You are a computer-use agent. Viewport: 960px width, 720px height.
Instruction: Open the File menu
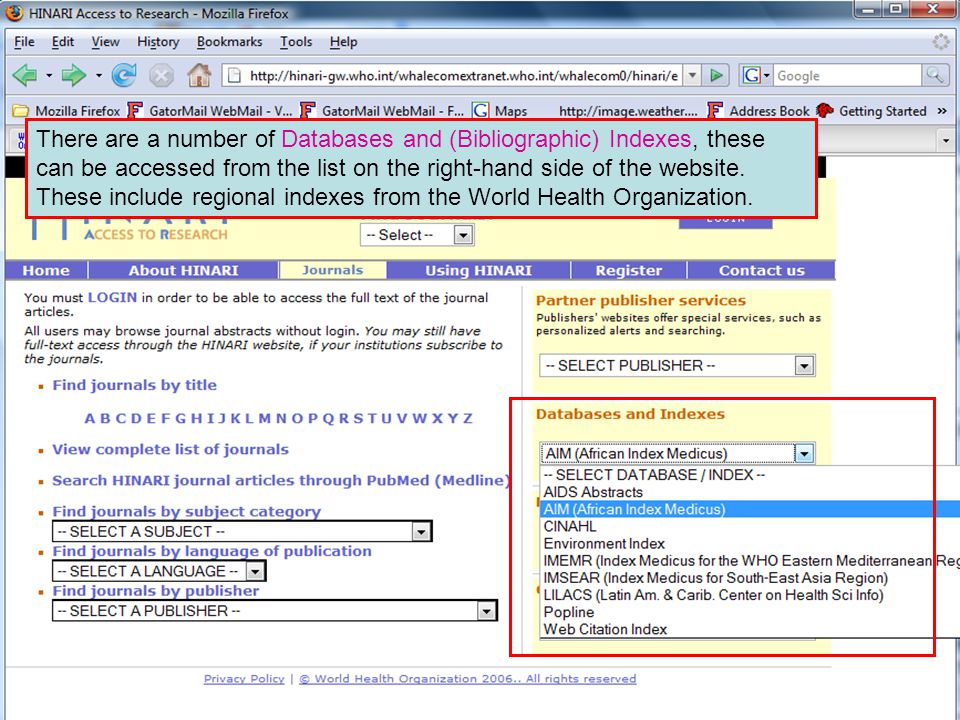(x=24, y=42)
